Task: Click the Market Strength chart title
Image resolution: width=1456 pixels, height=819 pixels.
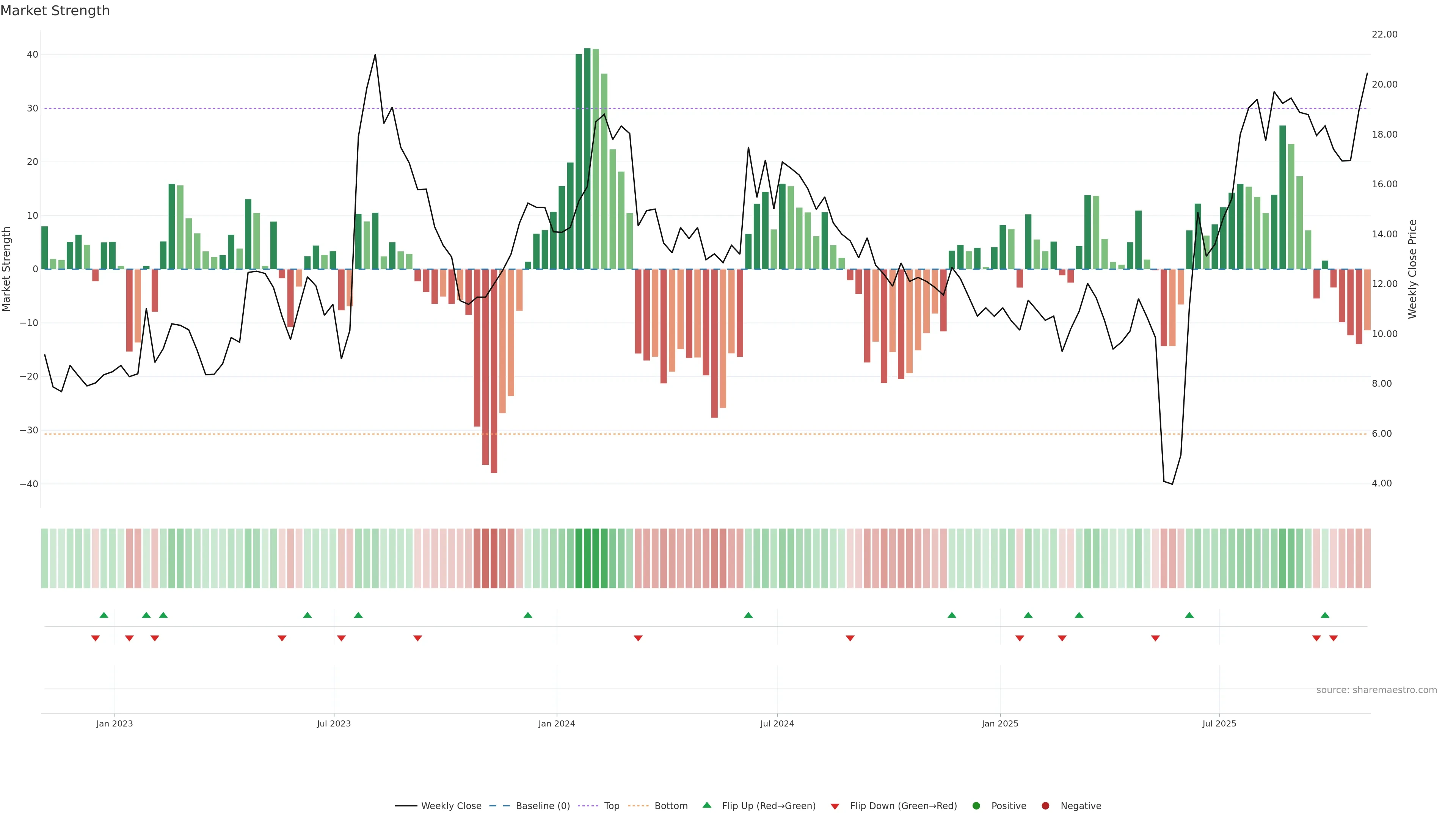Action: click(x=55, y=11)
